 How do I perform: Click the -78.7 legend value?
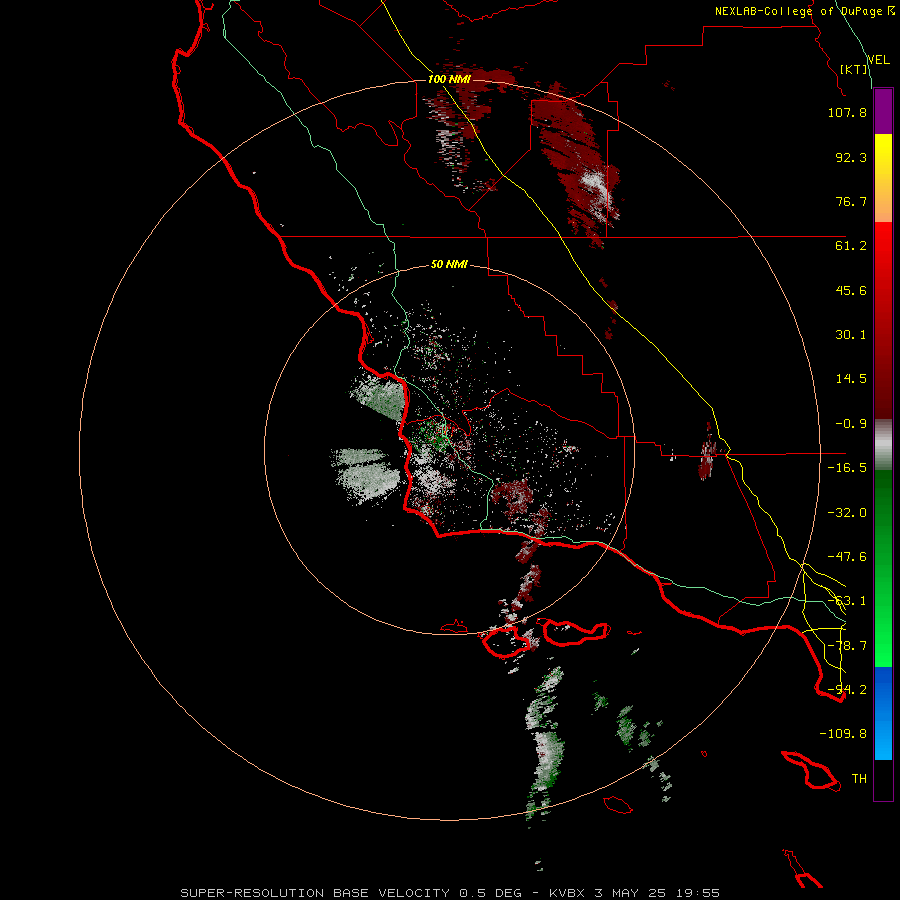click(x=847, y=646)
